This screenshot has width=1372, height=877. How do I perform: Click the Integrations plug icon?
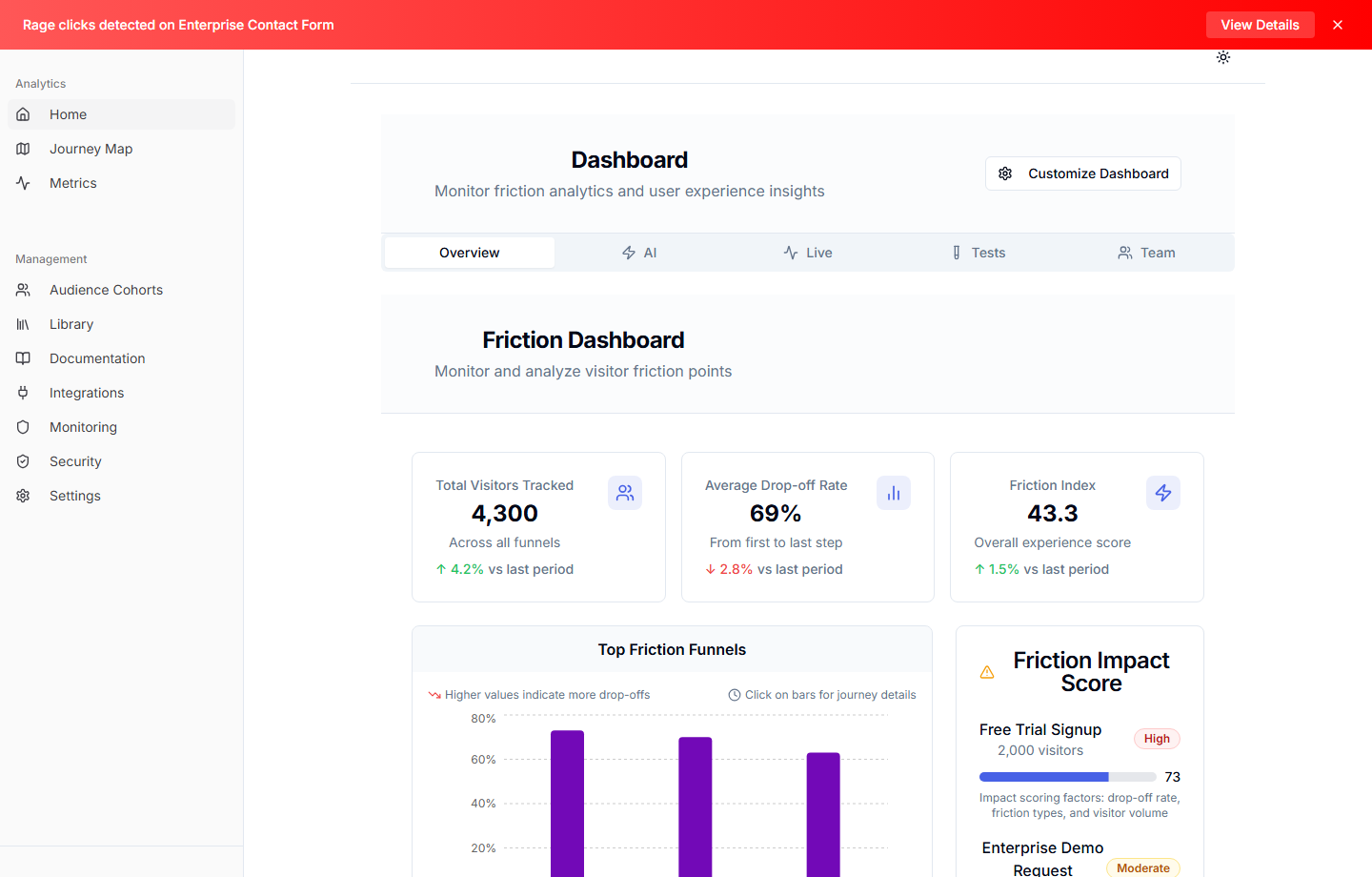23,393
